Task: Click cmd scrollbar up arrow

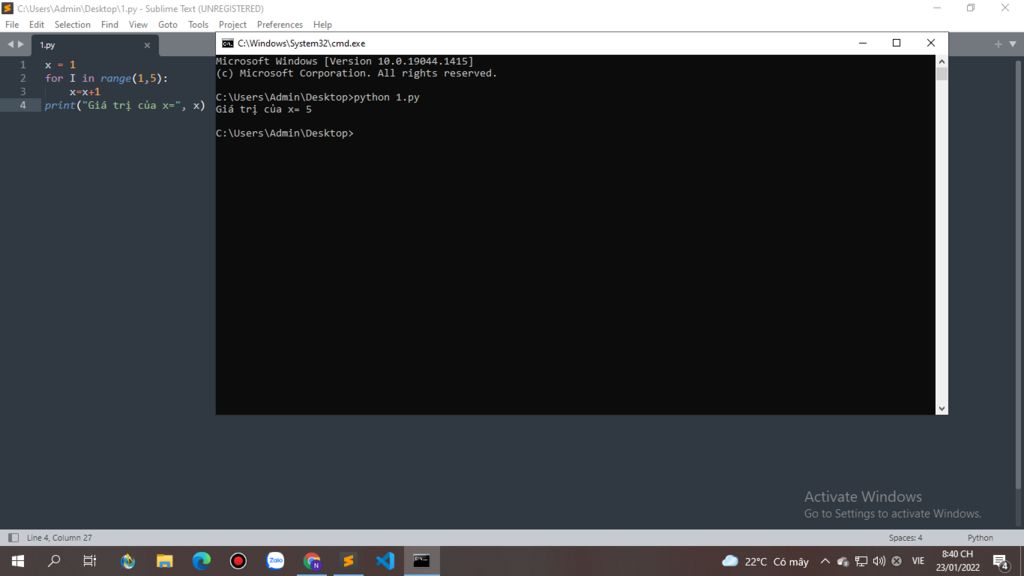Action: (x=941, y=61)
